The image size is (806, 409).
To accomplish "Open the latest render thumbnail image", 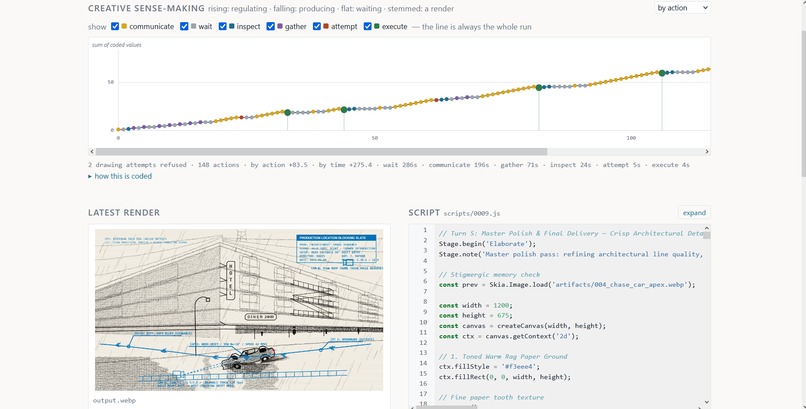I will 239,310.
